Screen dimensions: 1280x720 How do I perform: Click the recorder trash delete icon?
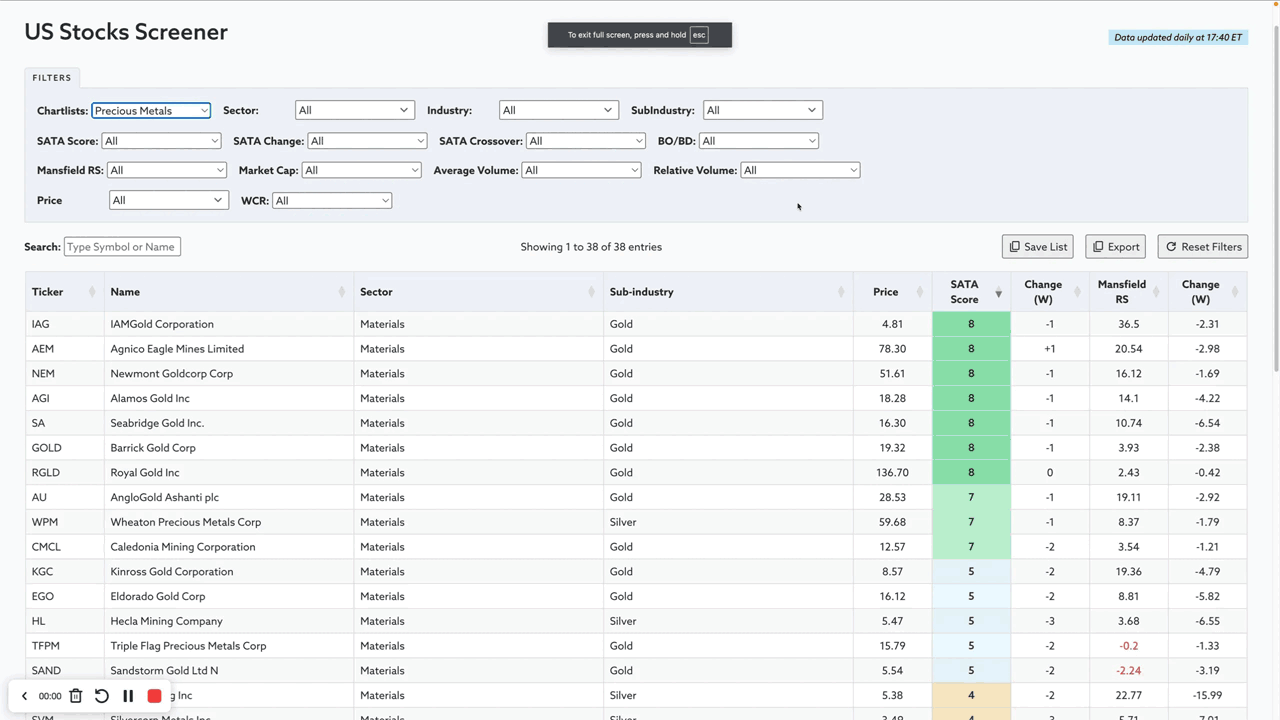[x=76, y=696]
